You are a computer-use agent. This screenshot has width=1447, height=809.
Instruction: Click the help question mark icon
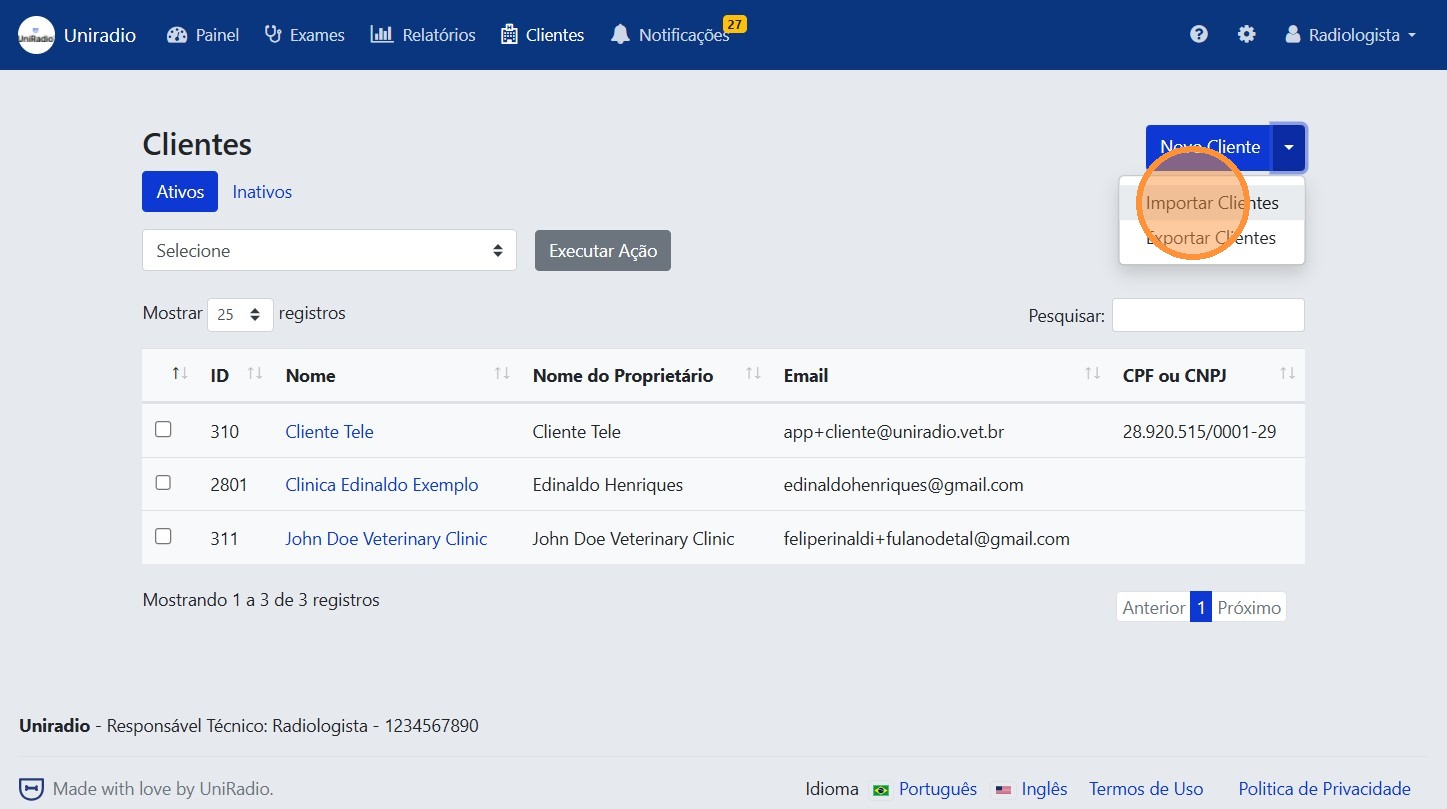click(x=1198, y=33)
